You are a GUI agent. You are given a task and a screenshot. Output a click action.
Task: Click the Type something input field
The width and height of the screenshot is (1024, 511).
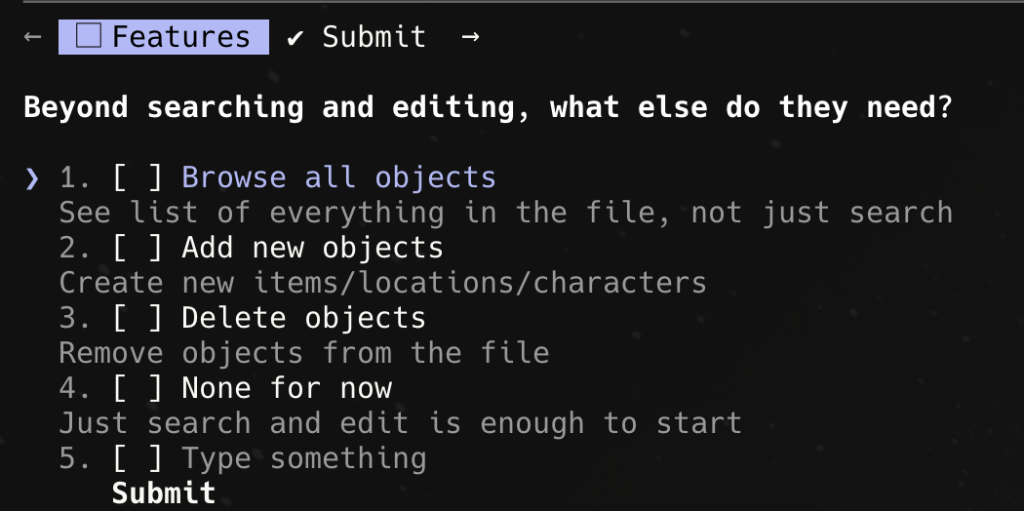coord(303,458)
